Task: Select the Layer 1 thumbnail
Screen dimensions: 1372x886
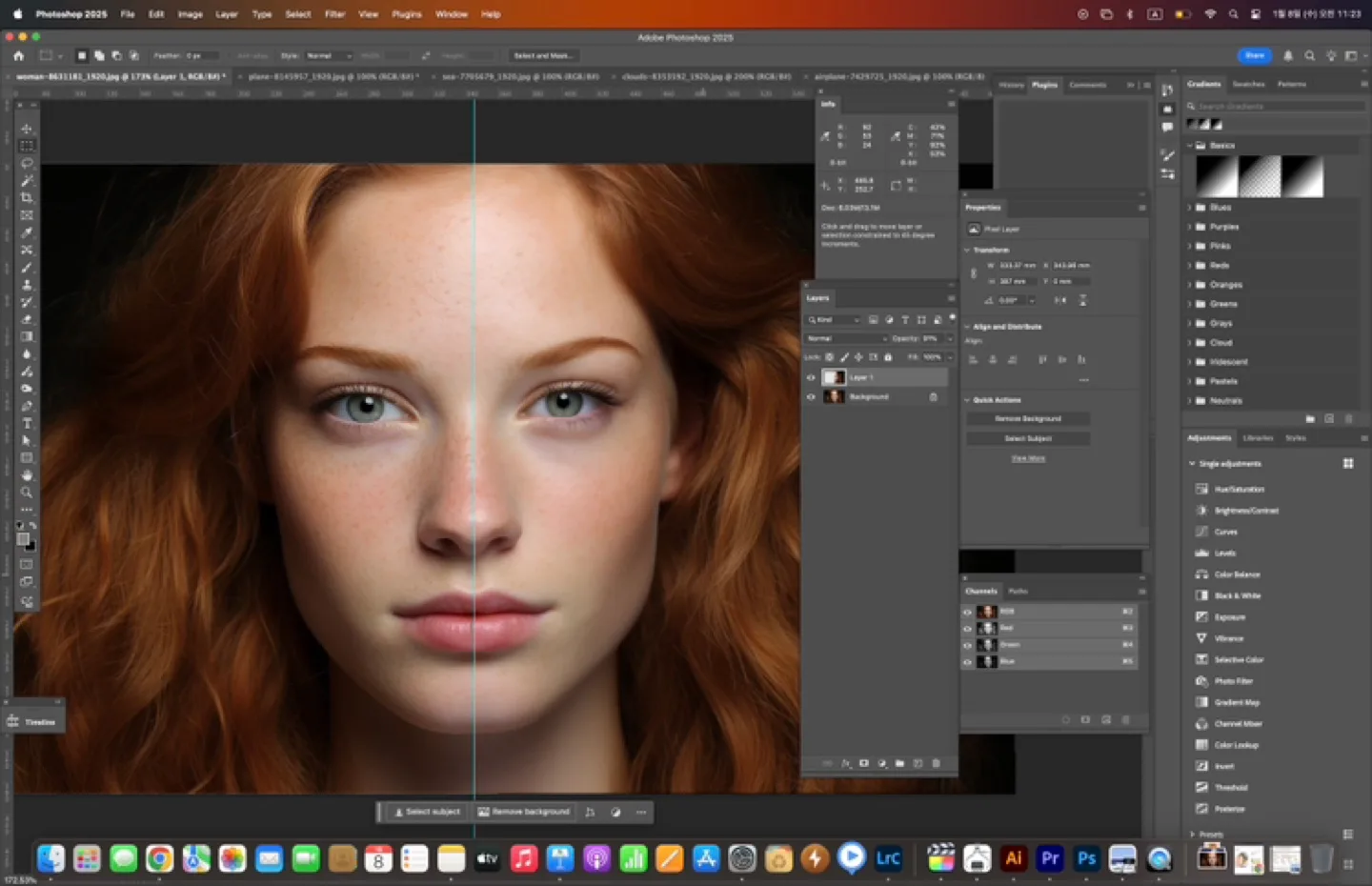Action: click(x=834, y=377)
